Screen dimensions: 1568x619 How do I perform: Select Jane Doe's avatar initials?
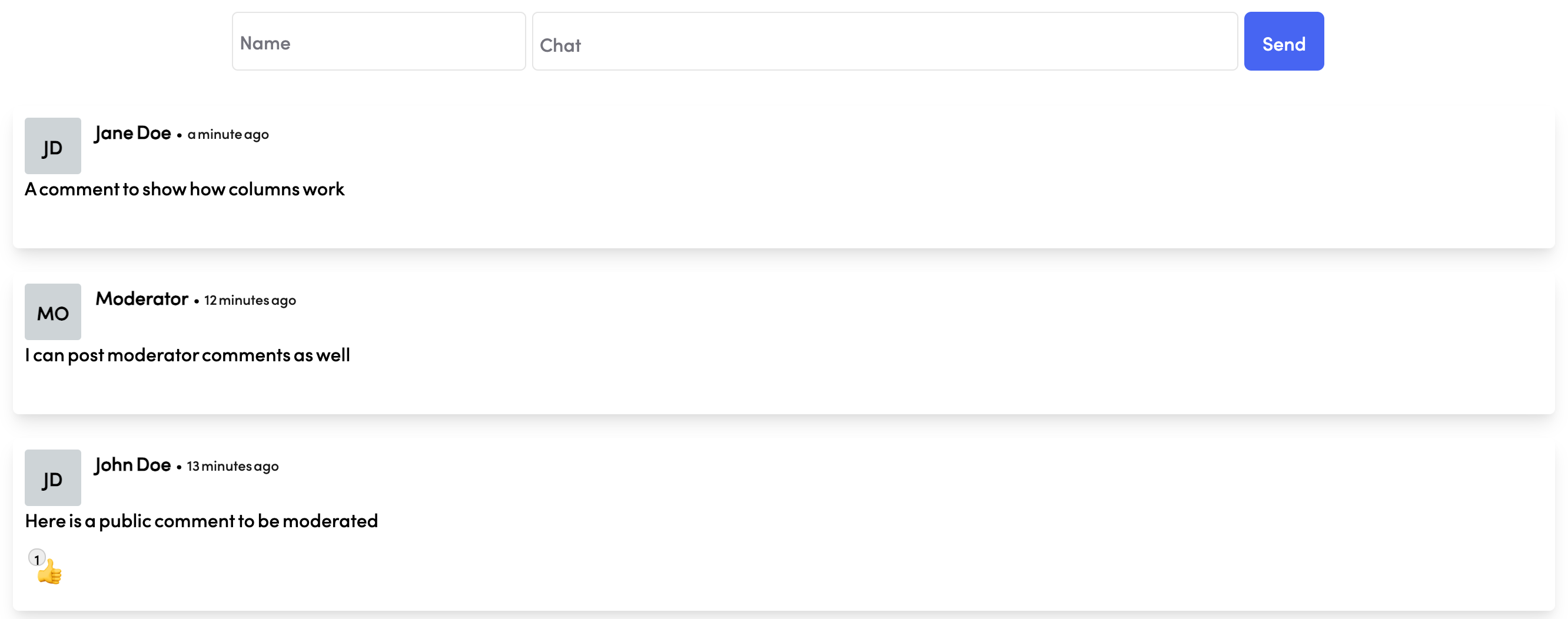pos(52,146)
